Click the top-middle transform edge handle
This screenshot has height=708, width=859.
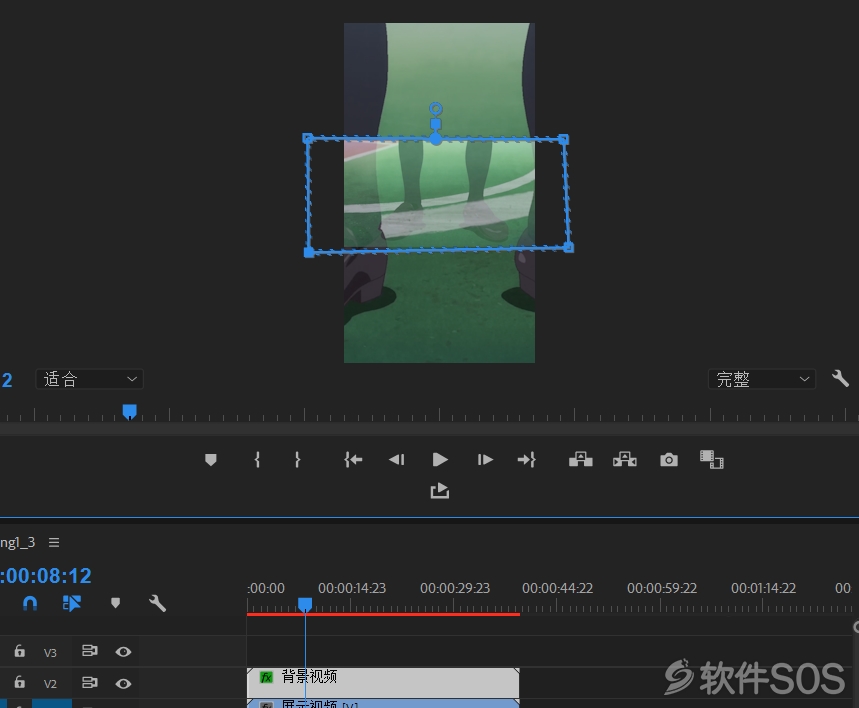436,139
